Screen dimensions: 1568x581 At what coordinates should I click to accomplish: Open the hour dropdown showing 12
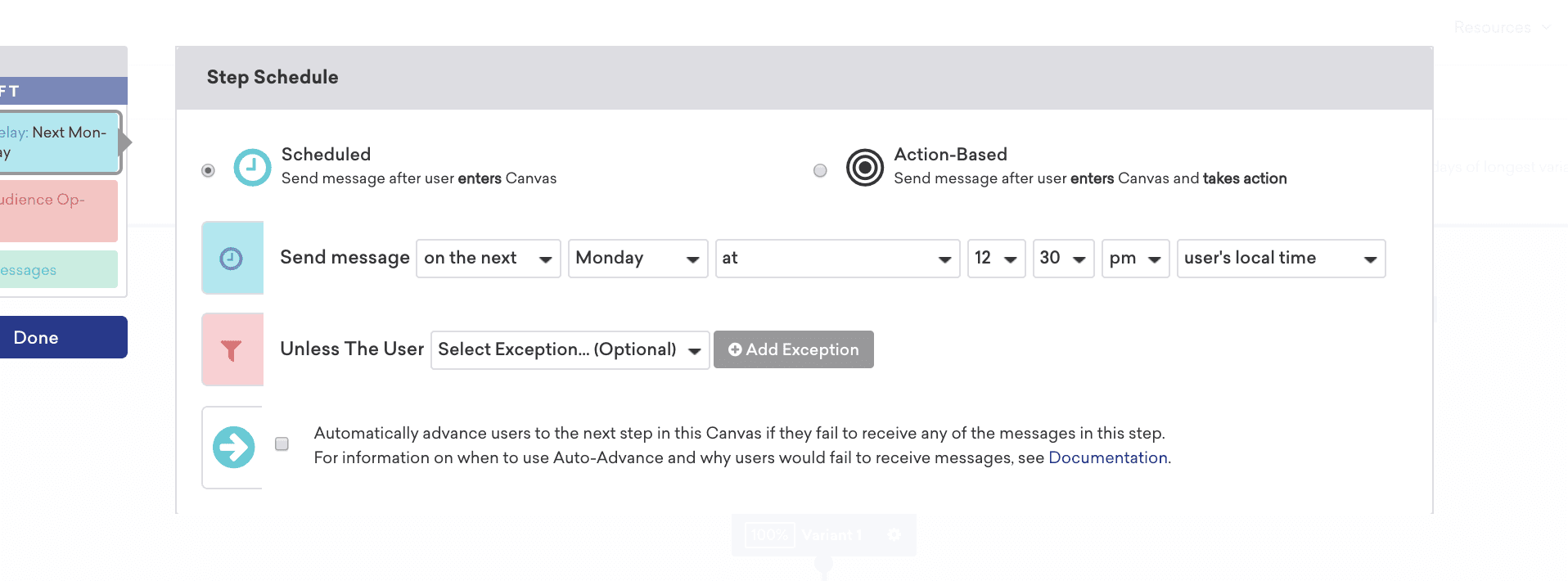pos(995,259)
